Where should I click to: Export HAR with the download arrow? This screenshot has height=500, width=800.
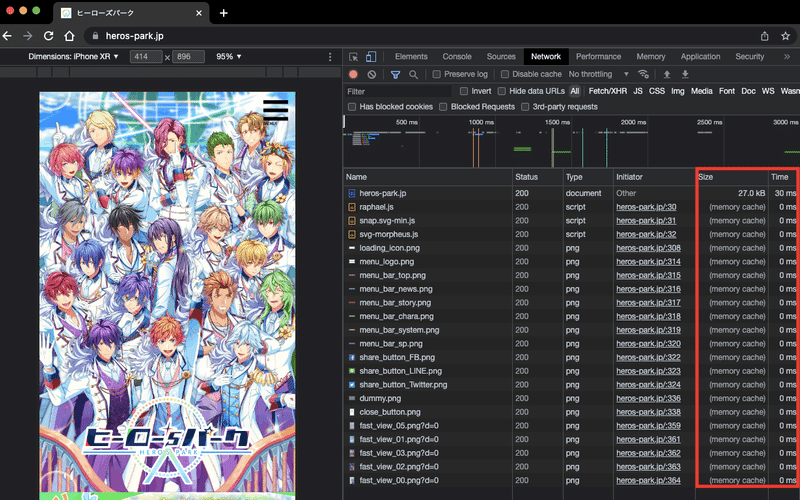point(685,74)
